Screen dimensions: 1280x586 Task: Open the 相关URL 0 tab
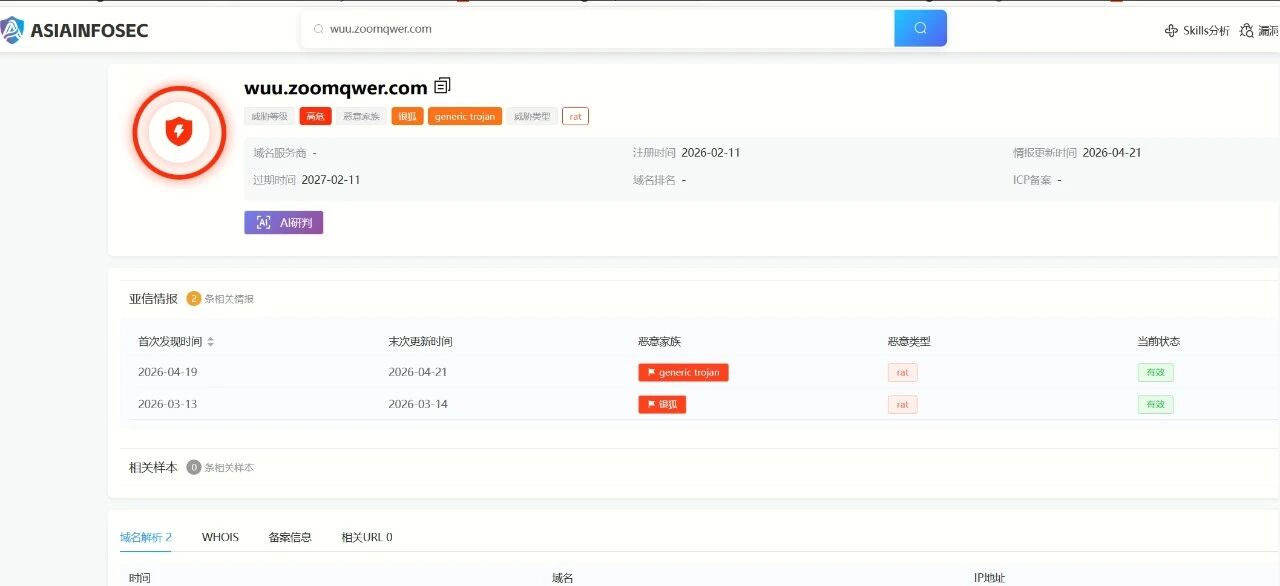pyautogui.click(x=366, y=537)
